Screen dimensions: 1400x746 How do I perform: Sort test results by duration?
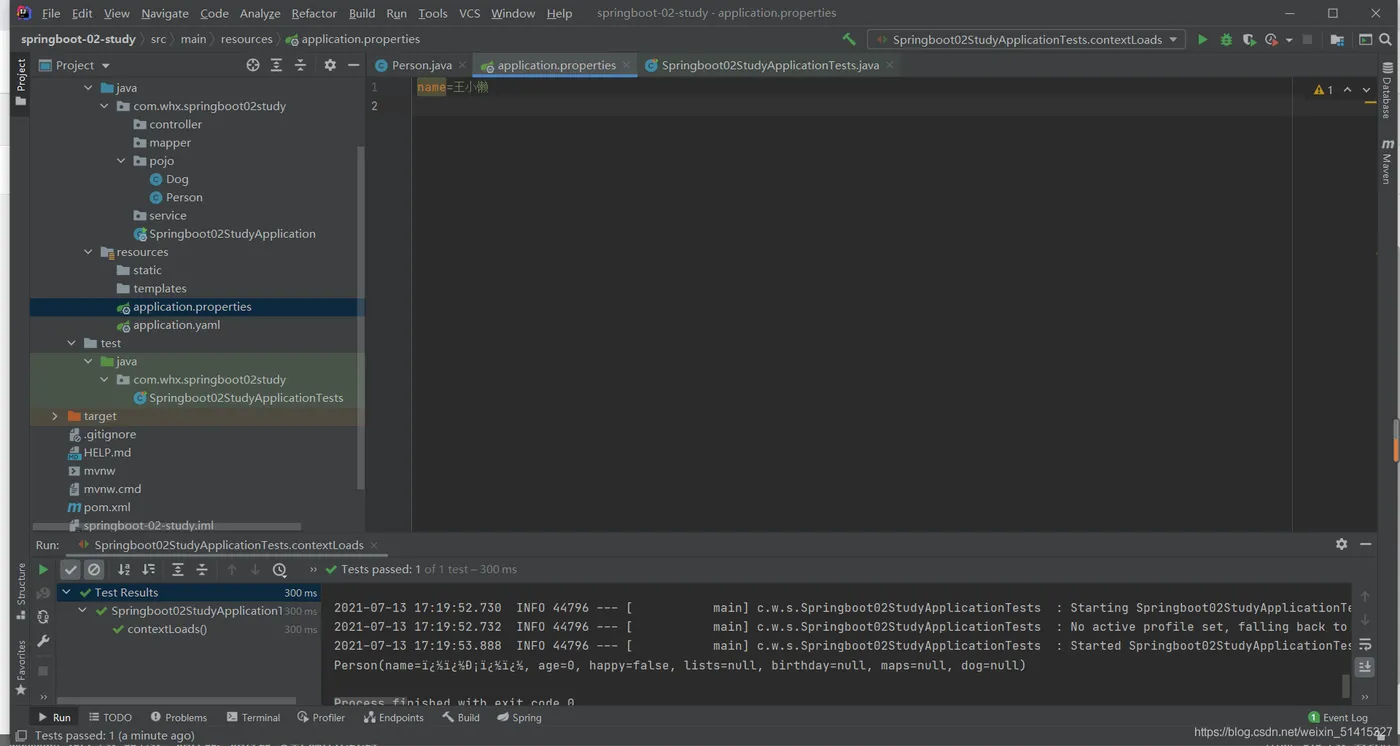(148, 569)
